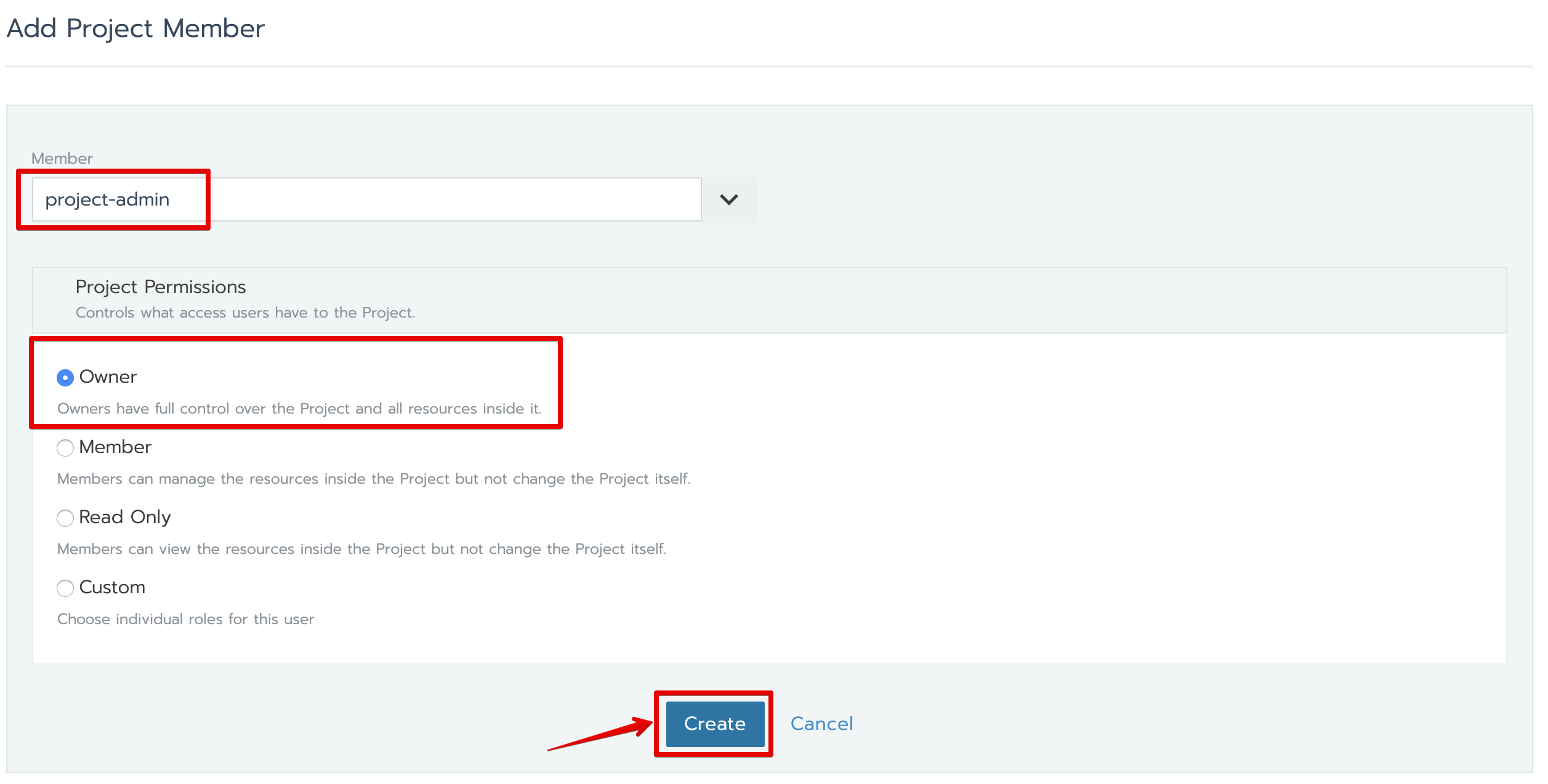
Task: Click the Custom option label text
Action: click(112, 587)
